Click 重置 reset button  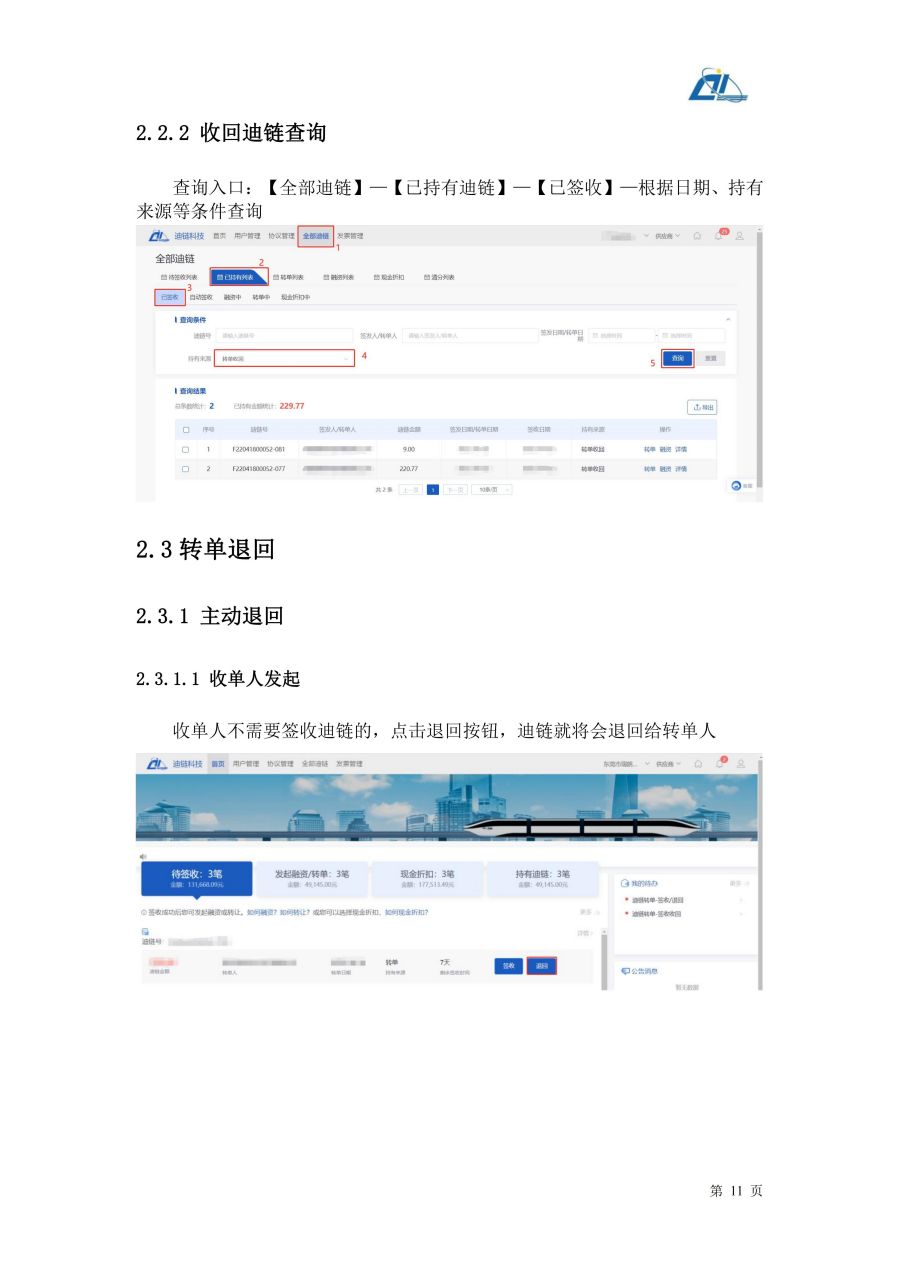pos(710,358)
